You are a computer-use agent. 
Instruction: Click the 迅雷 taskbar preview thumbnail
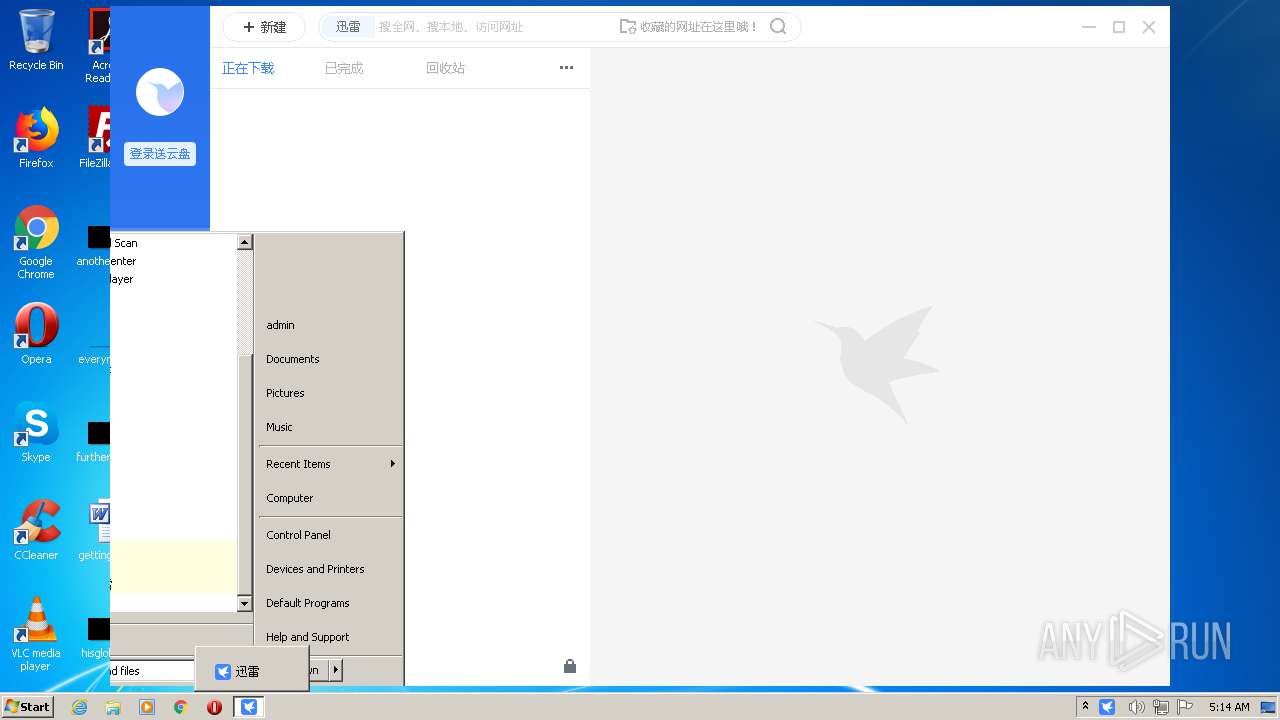(x=252, y=669)
